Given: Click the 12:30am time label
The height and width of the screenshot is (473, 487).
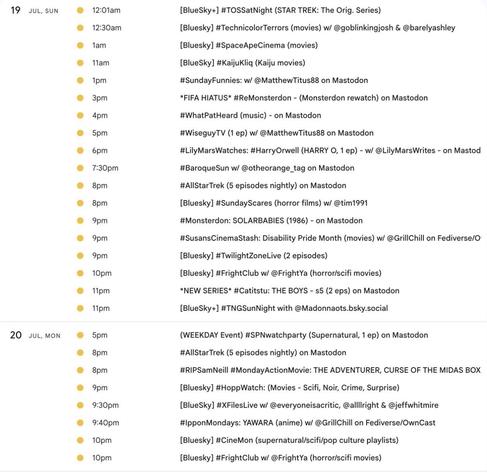Looking at the screenshot, I should (107, 28).
